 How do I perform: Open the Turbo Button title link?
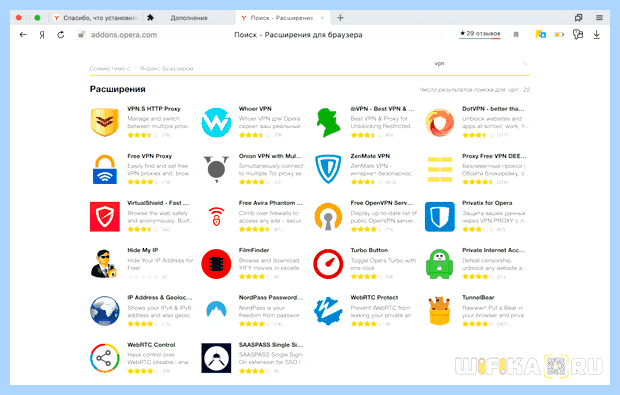(369, 250)
